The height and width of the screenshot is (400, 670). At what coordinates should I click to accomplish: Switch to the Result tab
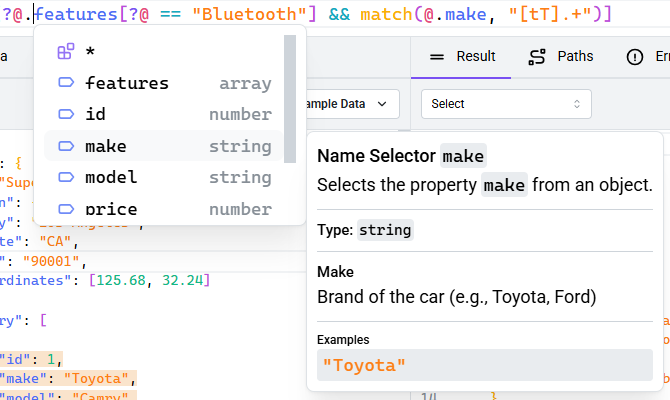[x=461, y=56]
